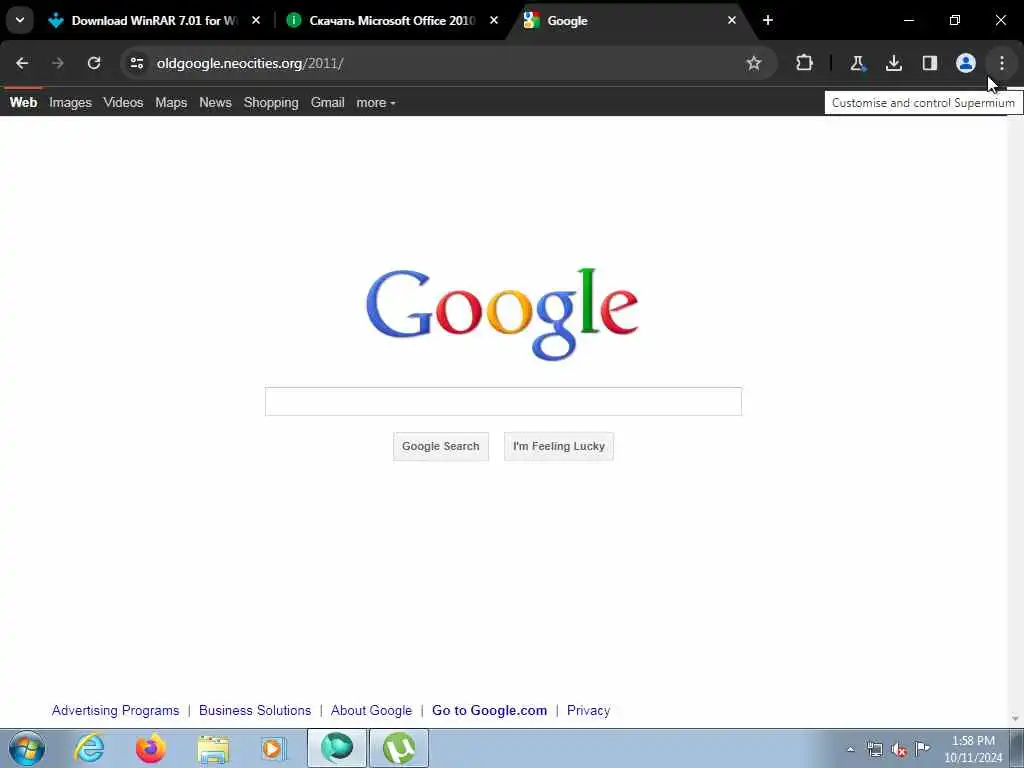Viewport: 1024px width, 768px height.
Task: Go back with the back arrow
Action: click(x=22, y=63)
